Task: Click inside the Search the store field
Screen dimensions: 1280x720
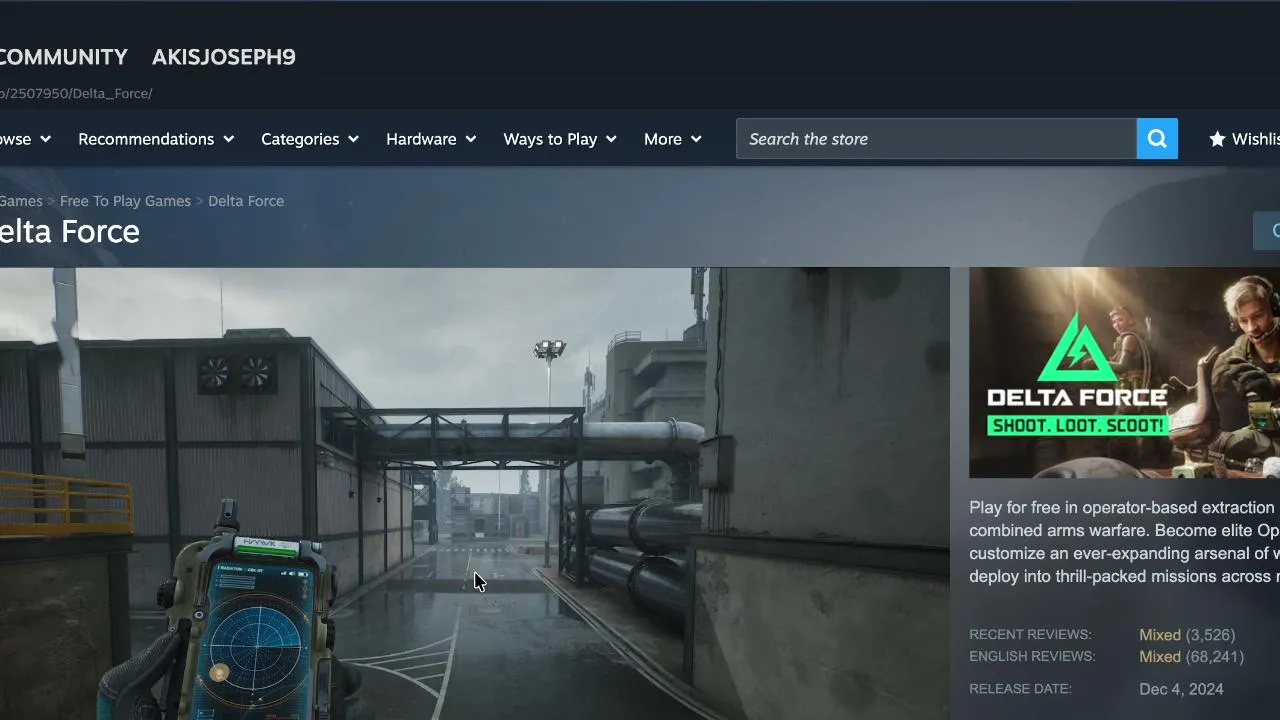Action: tap(936, 139)
